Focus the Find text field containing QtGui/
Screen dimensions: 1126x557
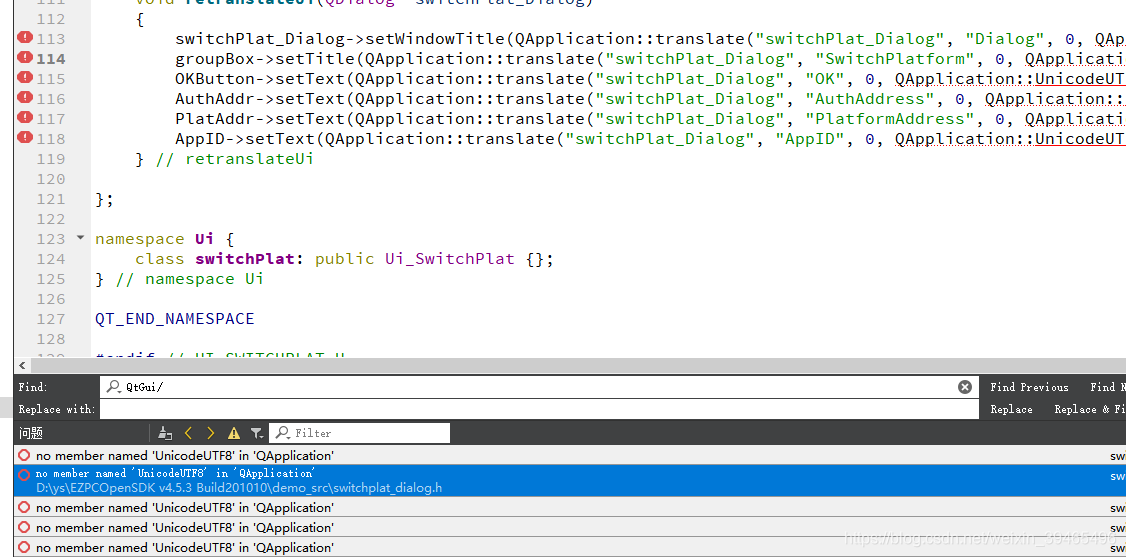(x=539, y=387)
